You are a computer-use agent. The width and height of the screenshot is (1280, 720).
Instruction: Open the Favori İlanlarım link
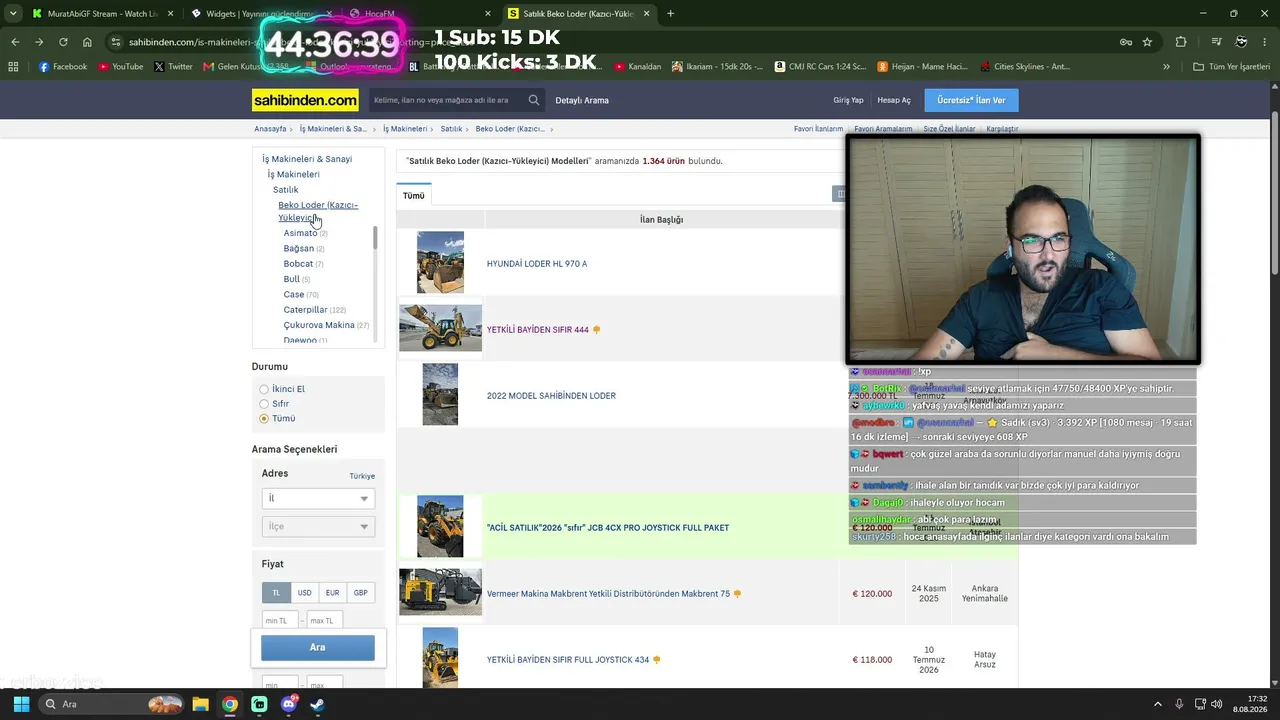click(x=819, y=129)
